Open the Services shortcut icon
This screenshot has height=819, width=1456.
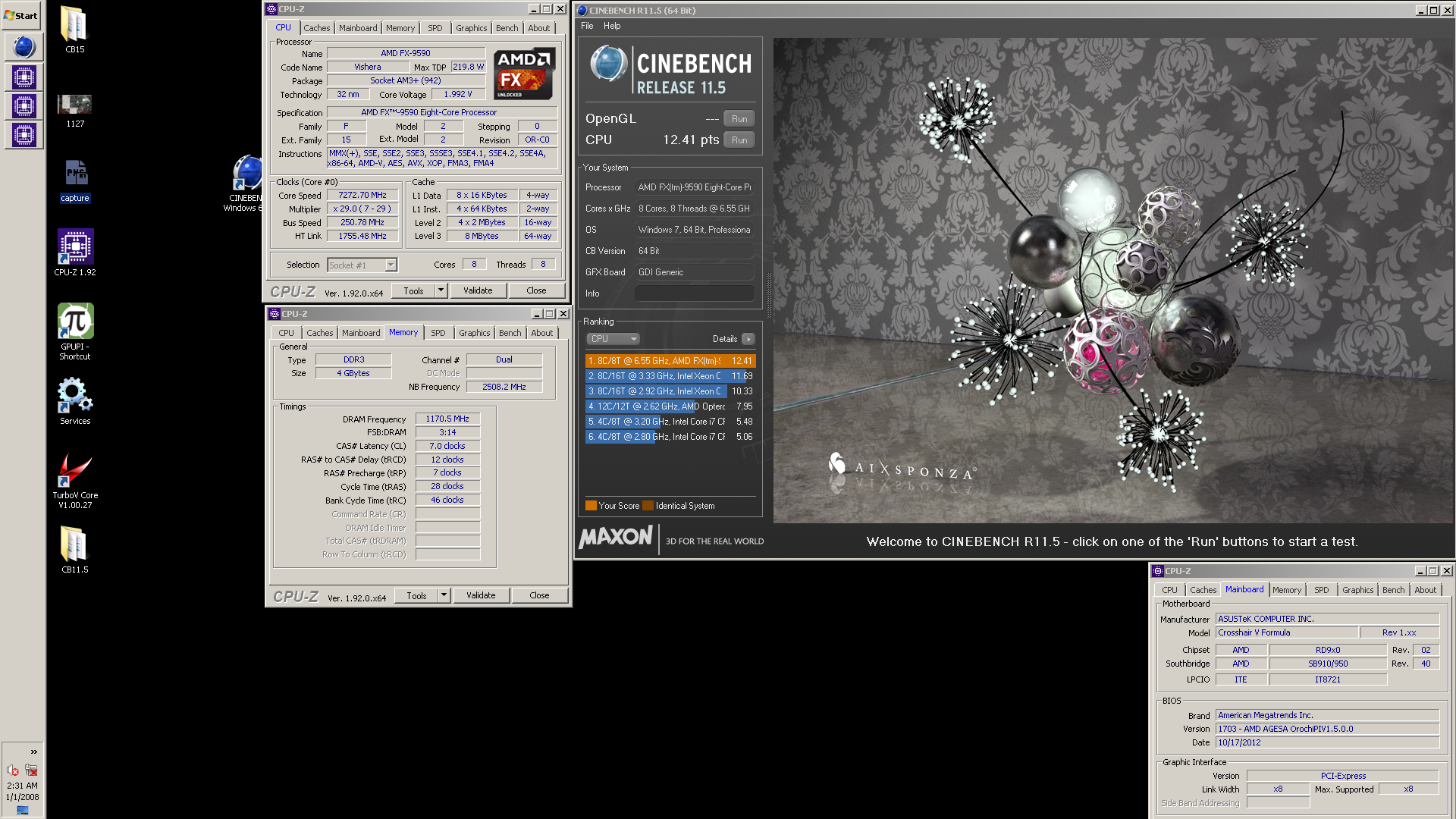pos(75,400)
